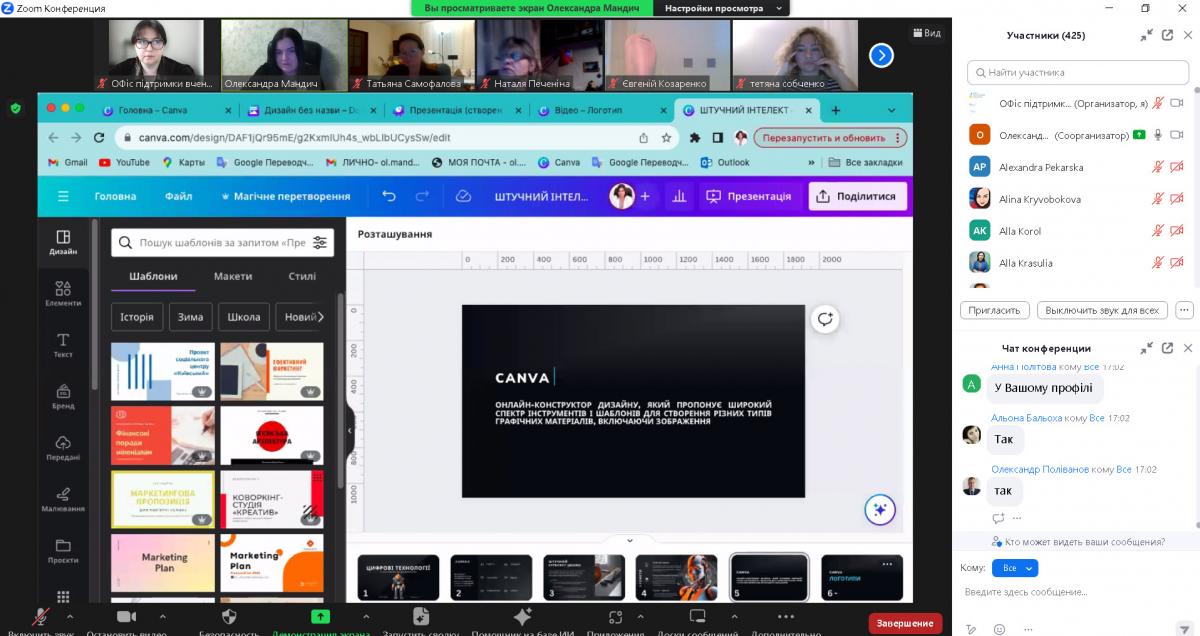1200x636 pixels.
Task: Click the cloud save status icon
Action: [463, 196]
